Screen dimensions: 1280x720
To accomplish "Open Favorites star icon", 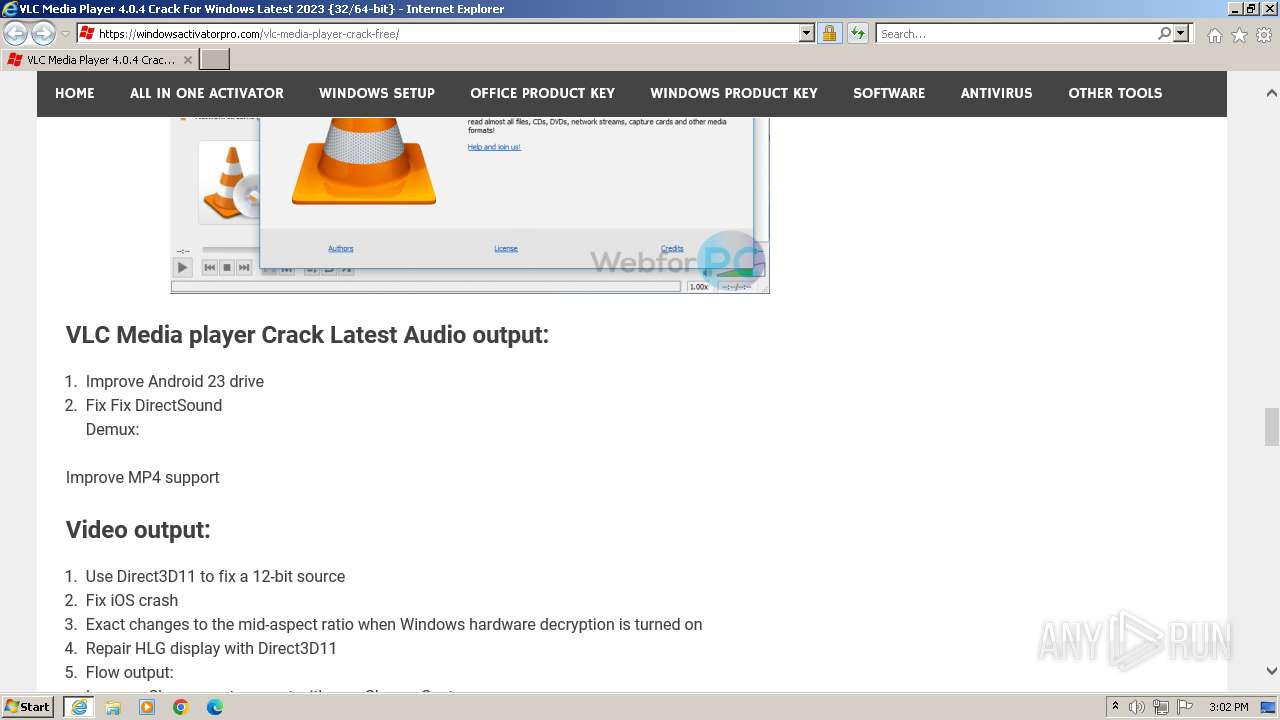I will [x=1239, y=35].
